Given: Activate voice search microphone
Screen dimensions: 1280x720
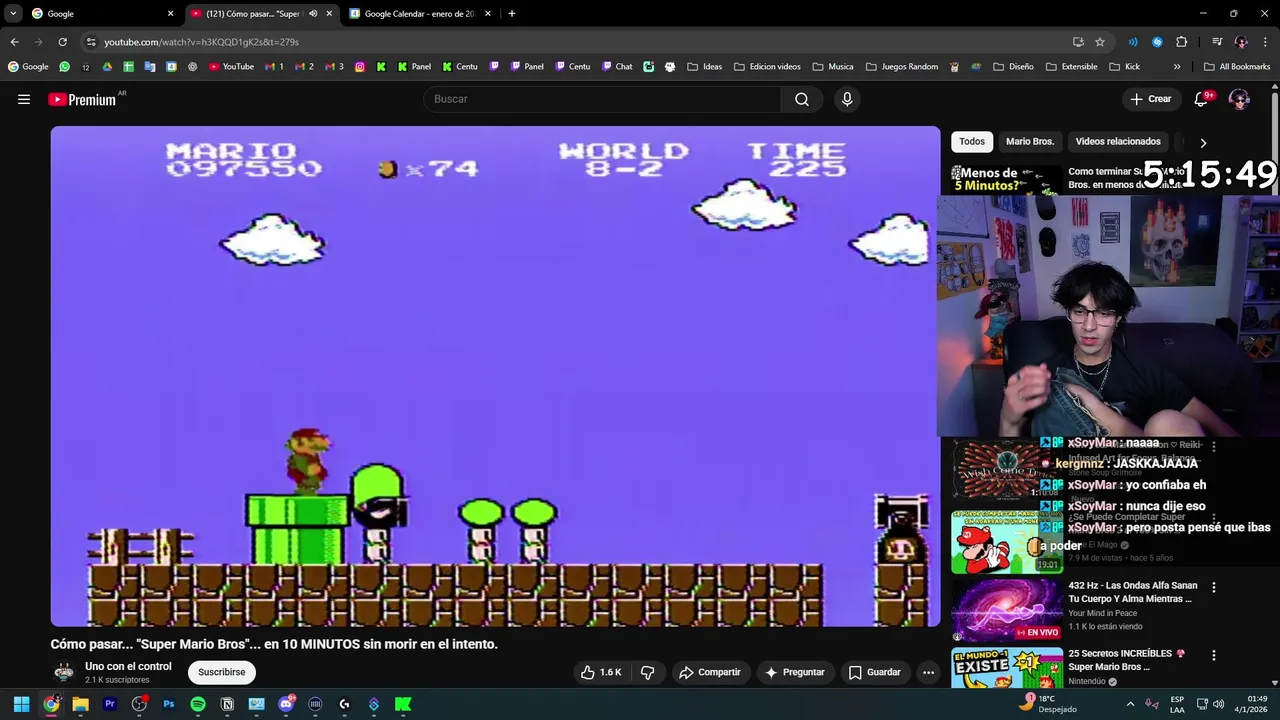Looking at the screenshot, I should [x=847, y=99].
